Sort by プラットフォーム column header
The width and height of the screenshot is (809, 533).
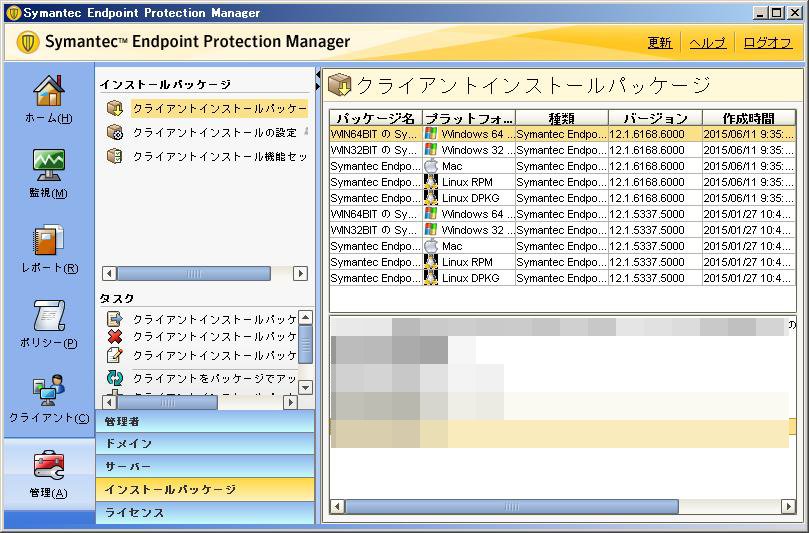pos(469,118)
